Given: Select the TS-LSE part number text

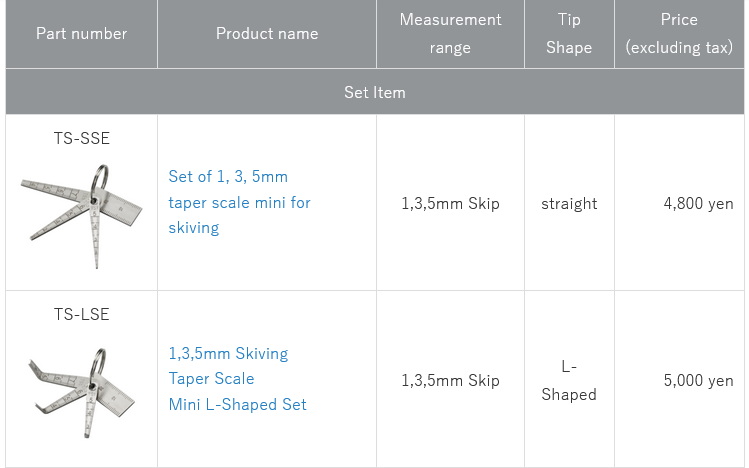Looking at the screenshot, I should click(81, 314).
